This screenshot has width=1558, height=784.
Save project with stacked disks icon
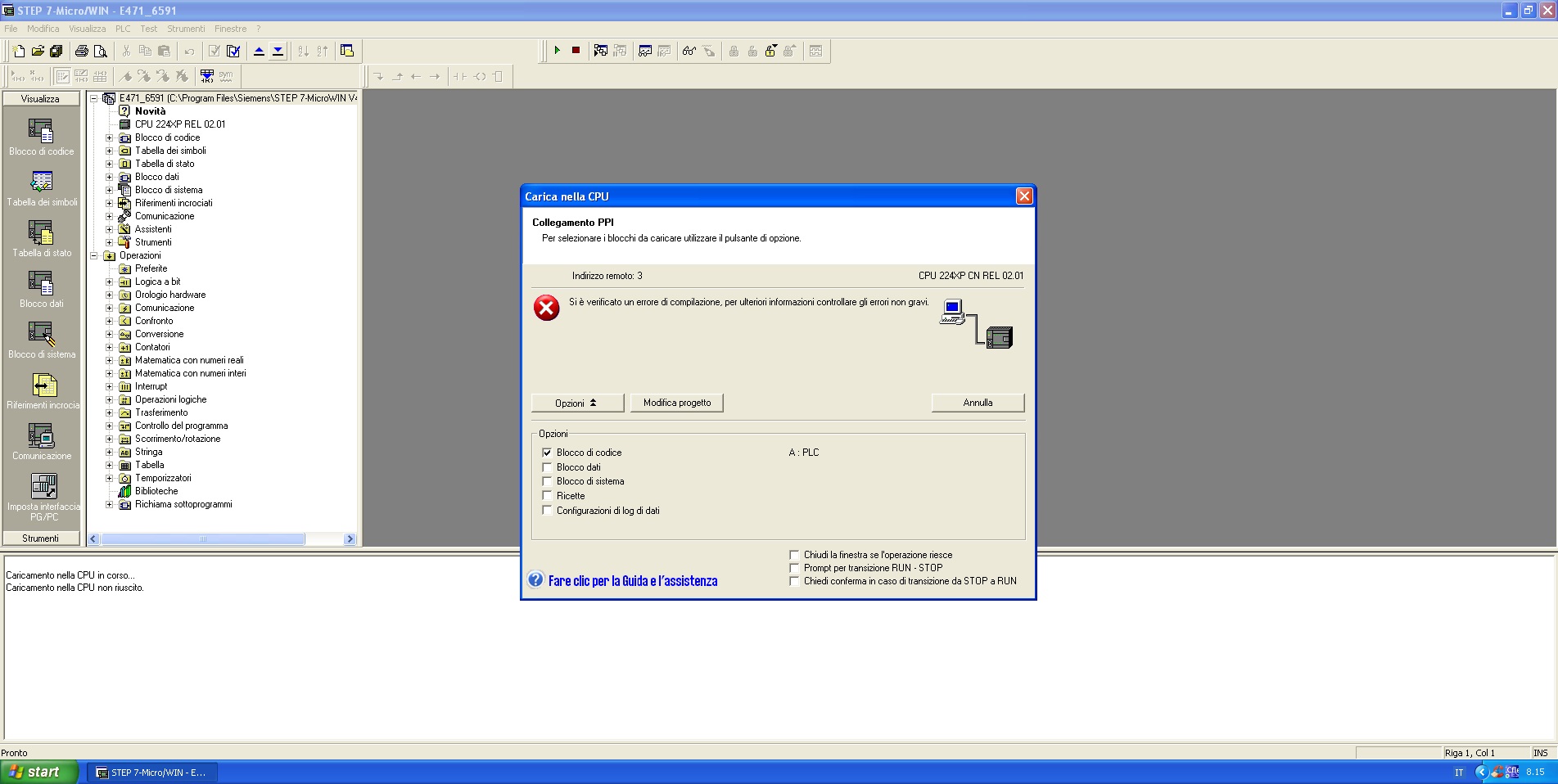pyautogui.click(x=56, y=51)
